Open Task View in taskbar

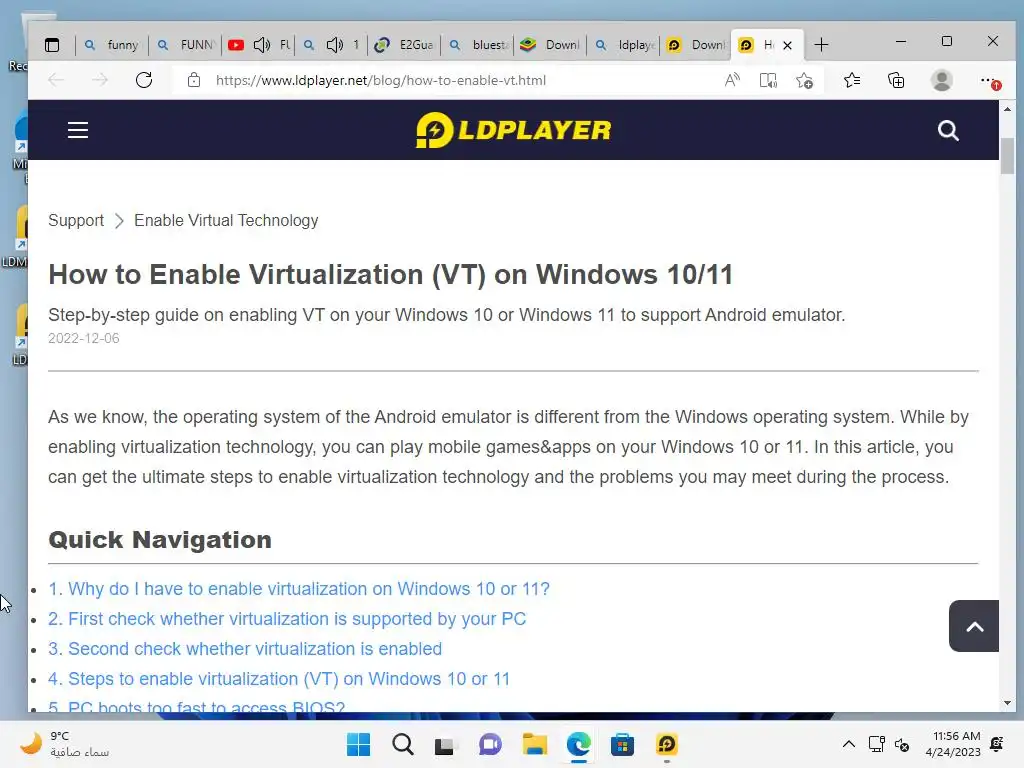(445, 744)
